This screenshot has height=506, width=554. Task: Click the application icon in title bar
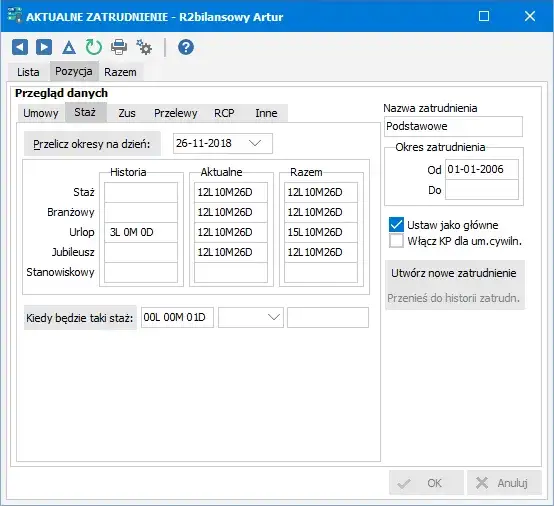point(15,16)
